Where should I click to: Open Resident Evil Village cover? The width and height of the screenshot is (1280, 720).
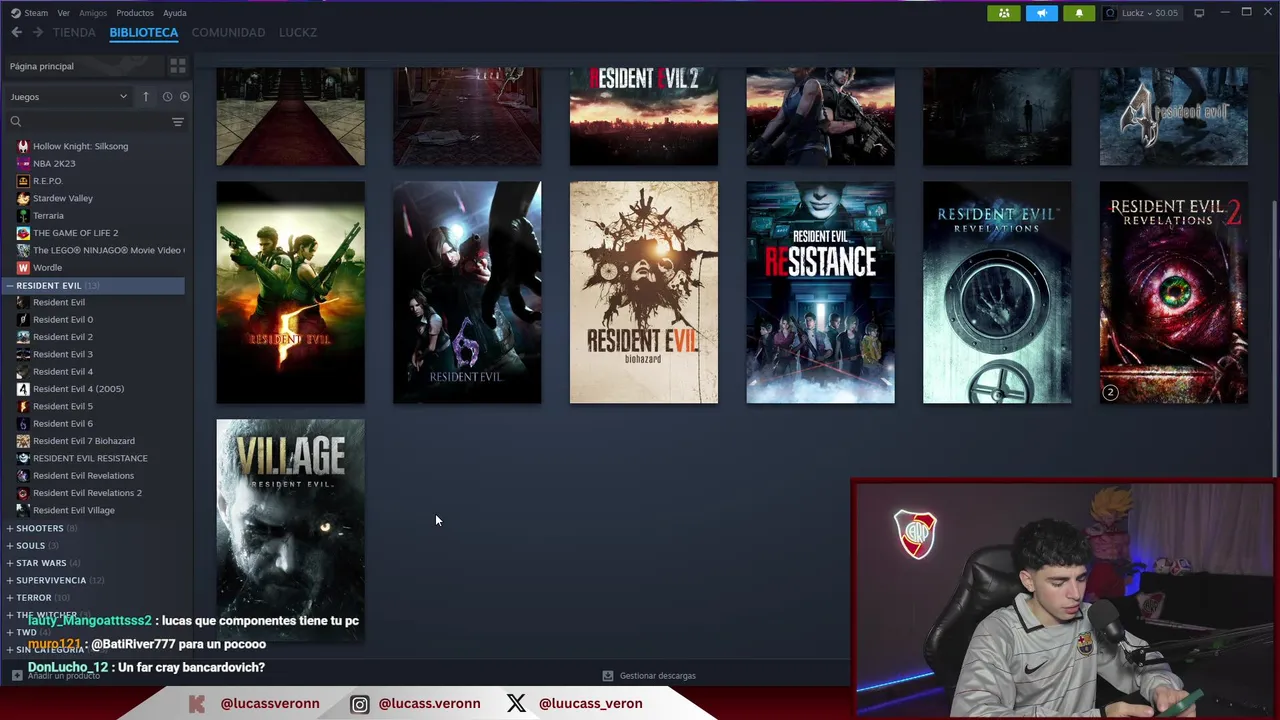pos(291,530)
